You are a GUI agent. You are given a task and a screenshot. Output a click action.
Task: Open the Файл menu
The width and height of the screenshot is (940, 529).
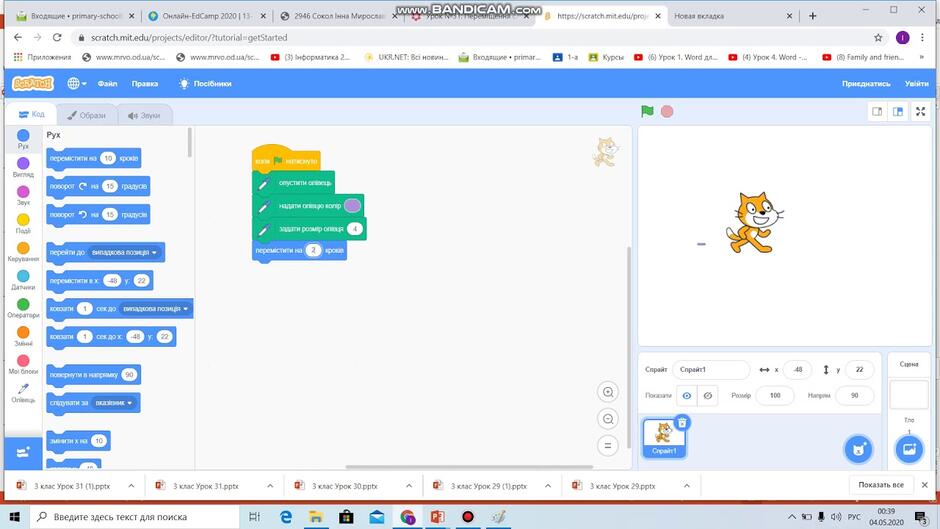[107, 83]
